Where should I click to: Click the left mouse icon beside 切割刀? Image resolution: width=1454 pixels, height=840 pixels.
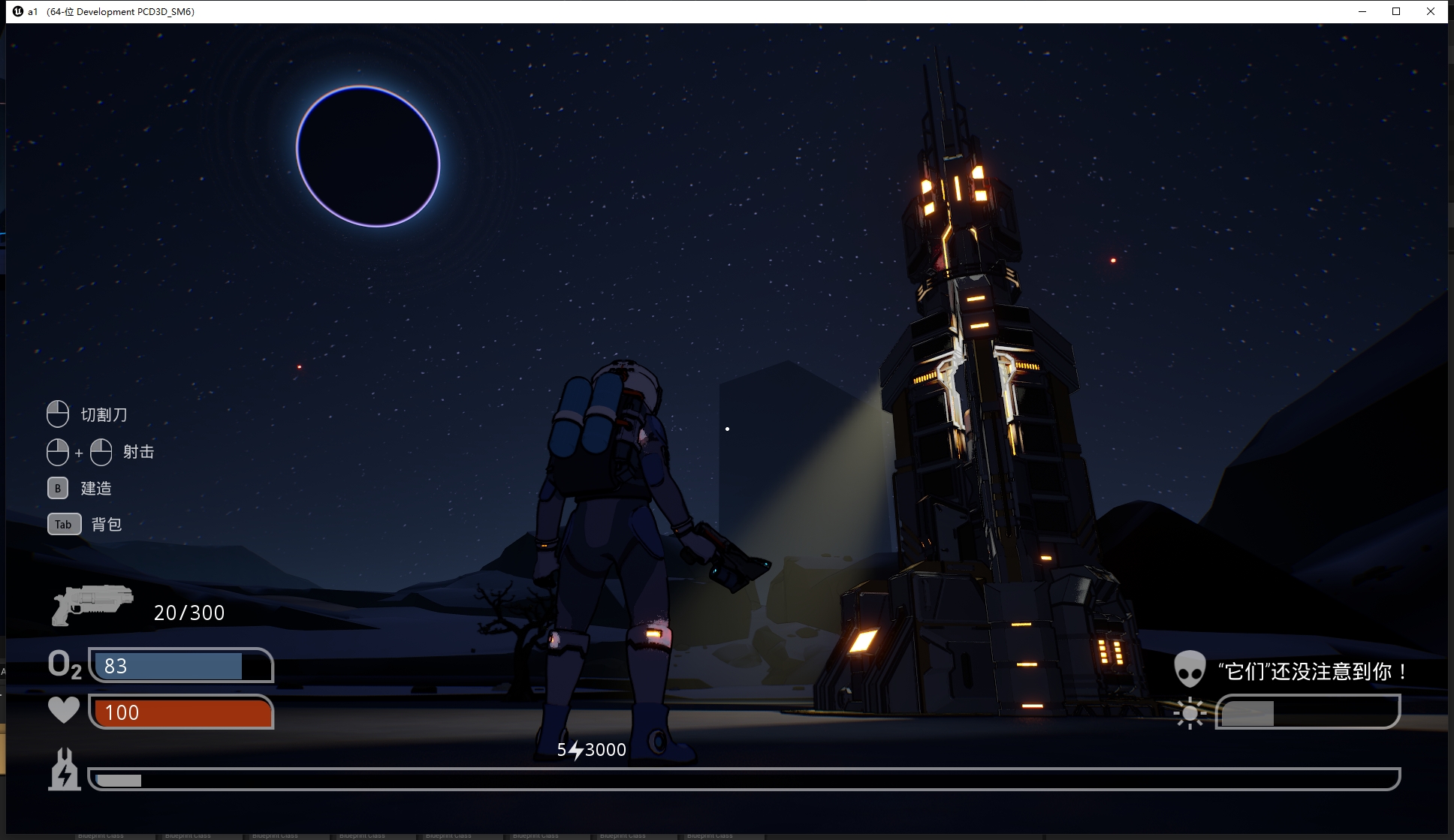[58, 414]
